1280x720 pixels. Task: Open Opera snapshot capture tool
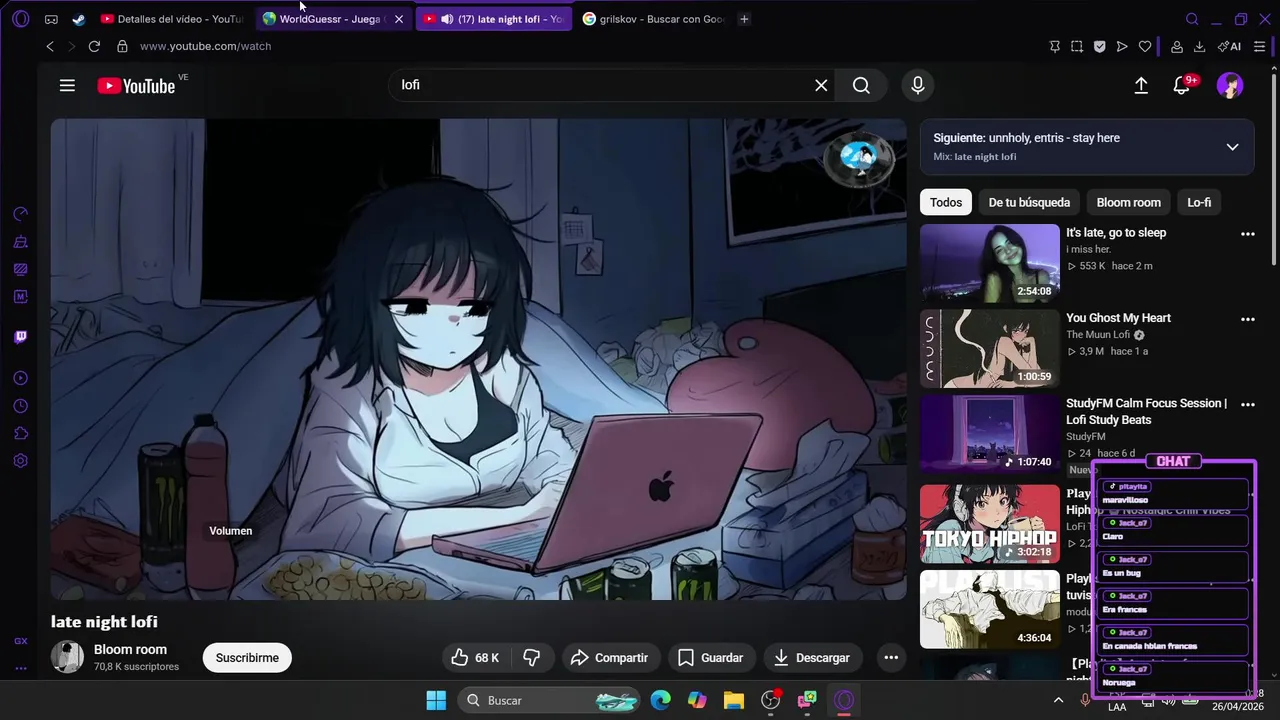1077,46
